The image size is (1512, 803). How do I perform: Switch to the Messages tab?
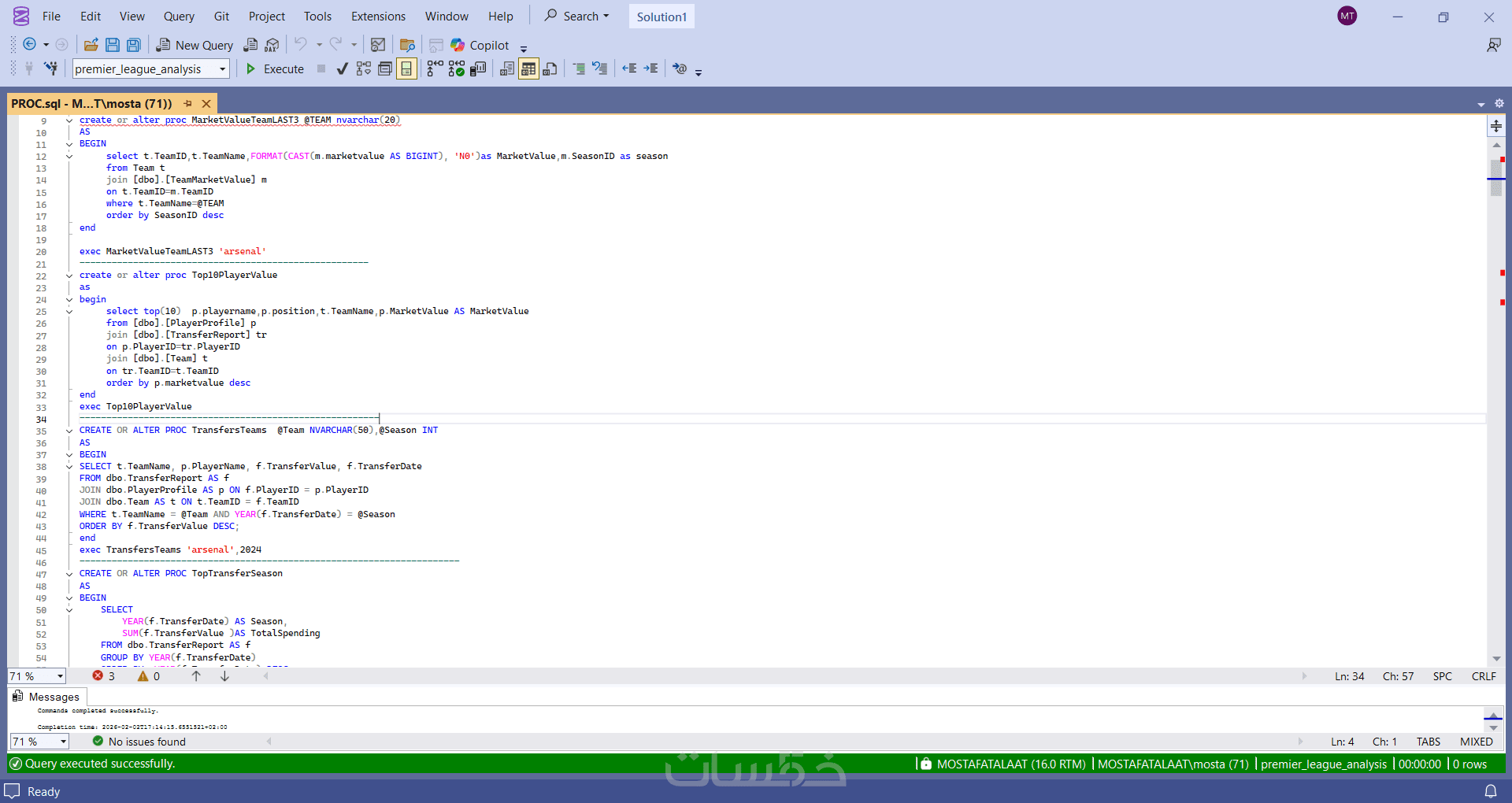click(46, 697)
